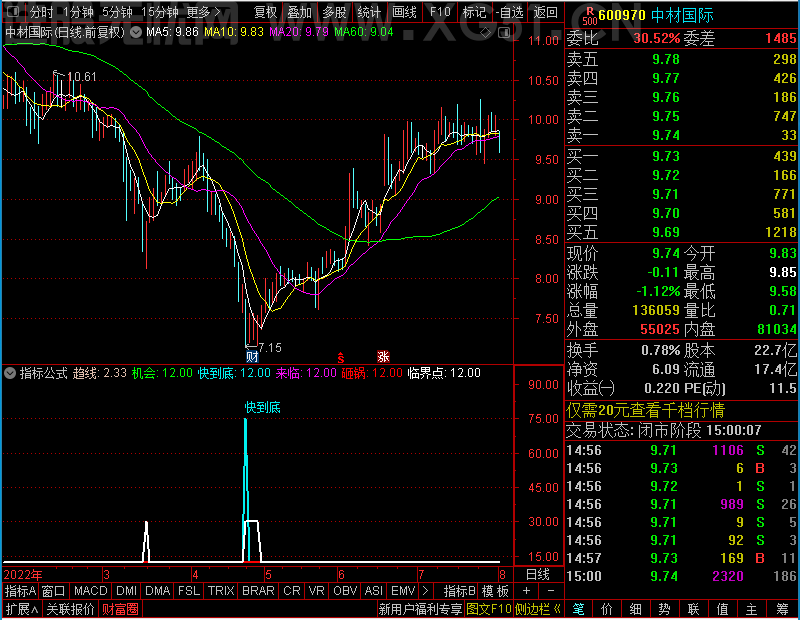Viewport: 800px width, 620px height.
Task: Zoom out chart with the − button
Action: (551, 591)
